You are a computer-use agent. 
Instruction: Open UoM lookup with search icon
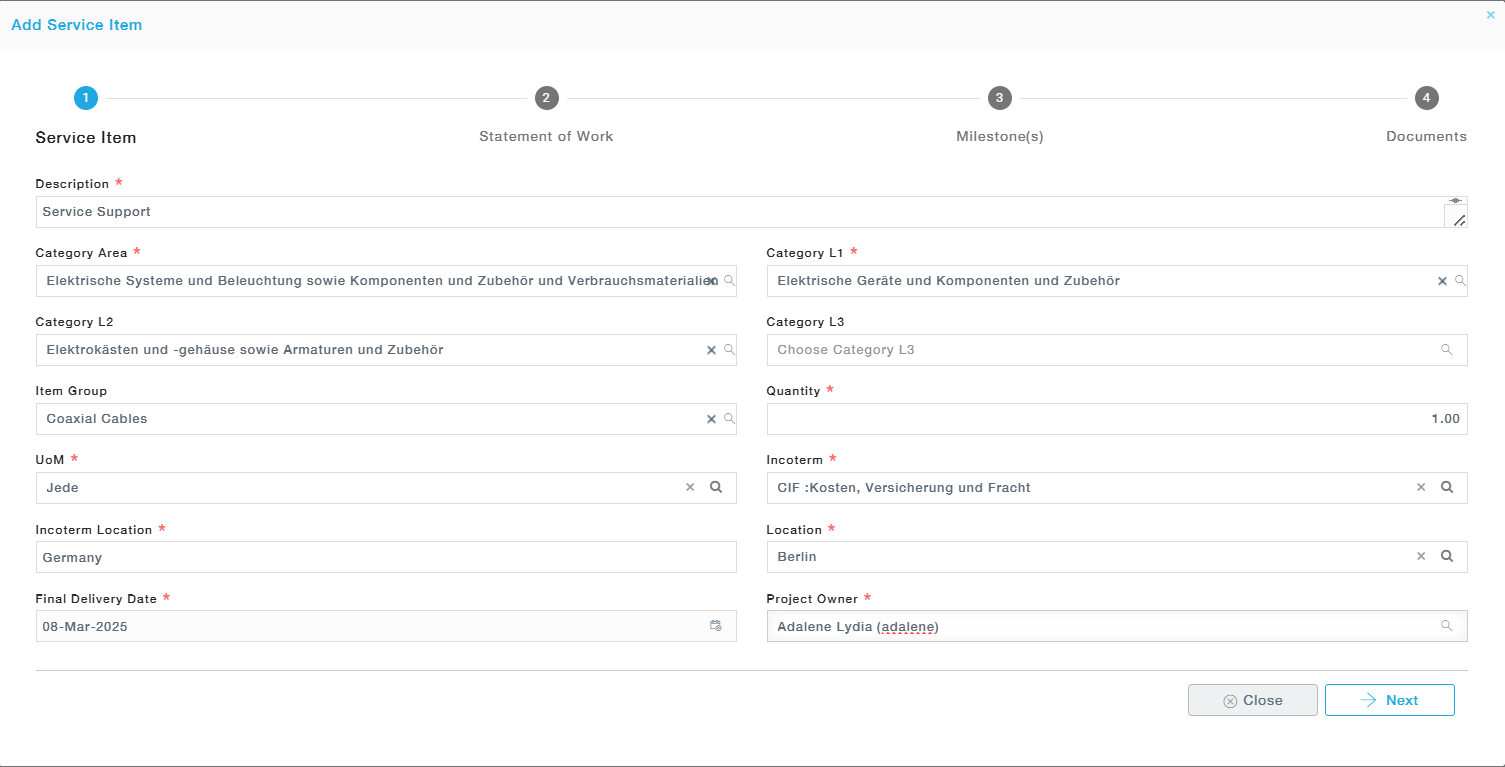click(x=716, y=487)
